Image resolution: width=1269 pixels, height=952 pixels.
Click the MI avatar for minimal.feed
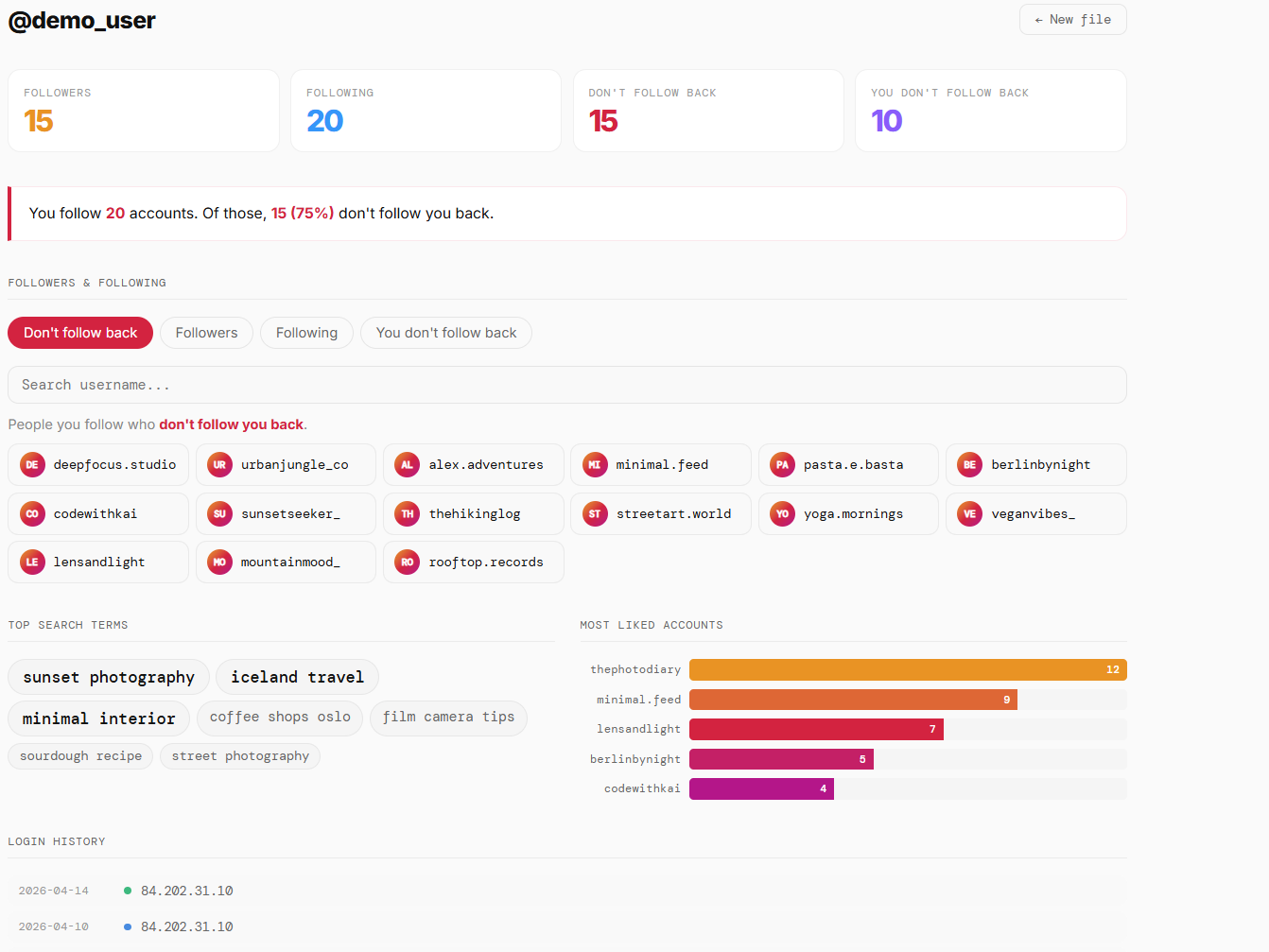click(x=595, y=464)
